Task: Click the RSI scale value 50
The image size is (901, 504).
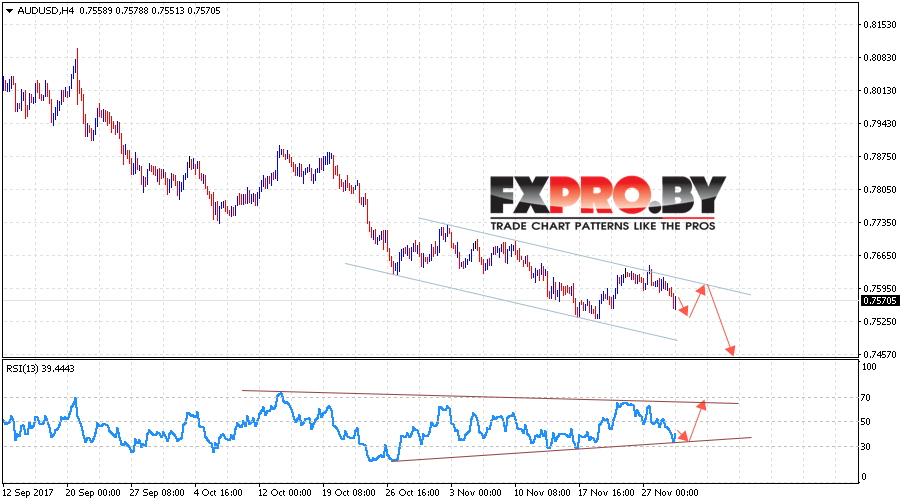Action: 867,422
